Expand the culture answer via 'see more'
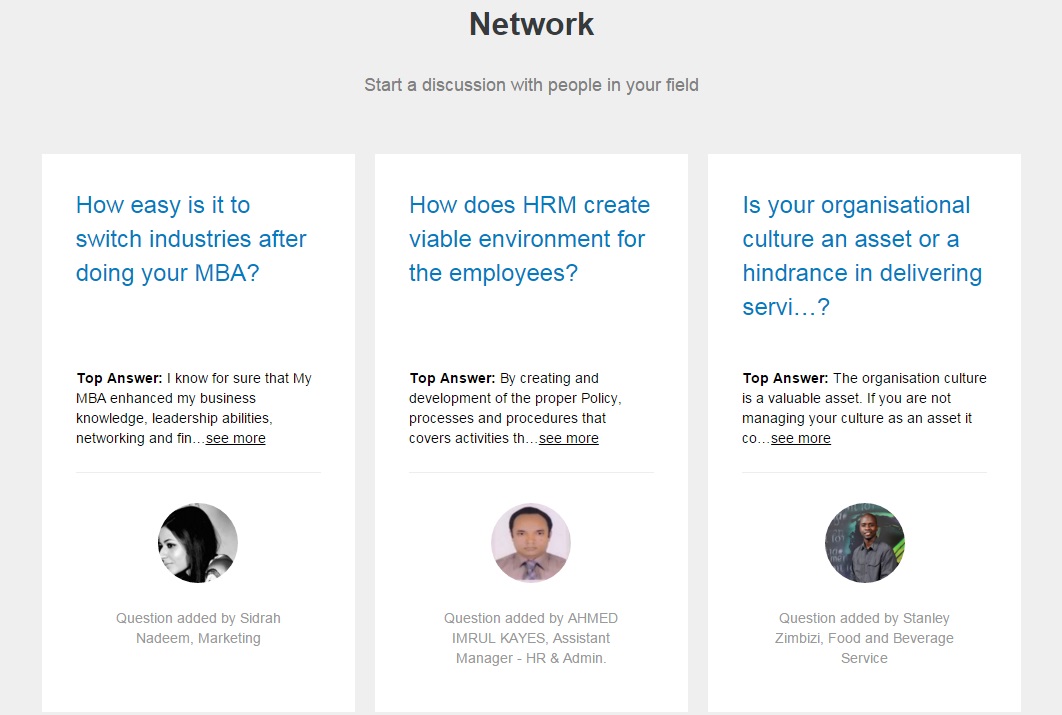The image size is (1062, 715). click(800, 438)
